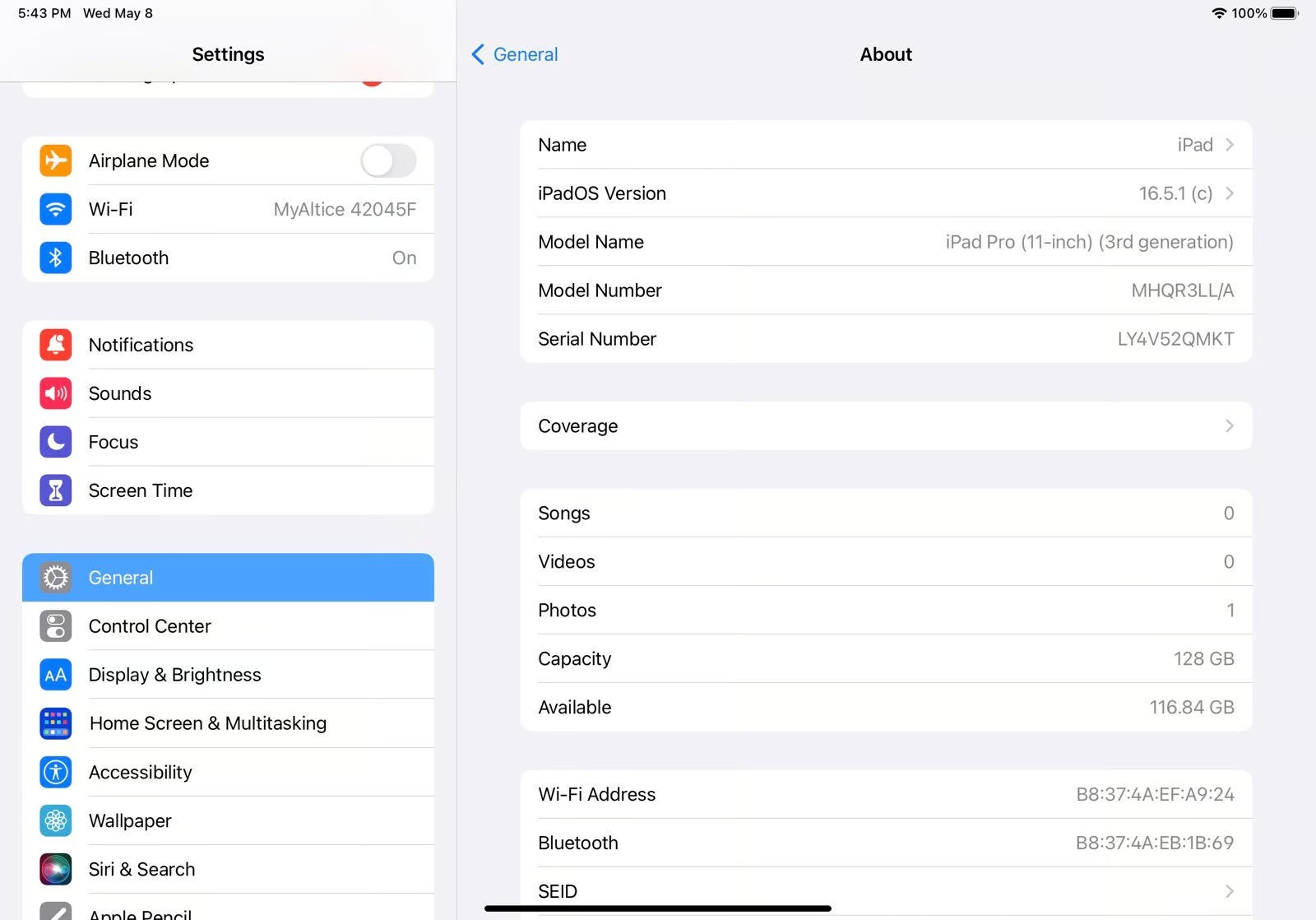The height and width of the screenshot is (920, 1316).
Task: Select the Sounds speaker icon
Action: pyautogui.click(x=54, y=393)
